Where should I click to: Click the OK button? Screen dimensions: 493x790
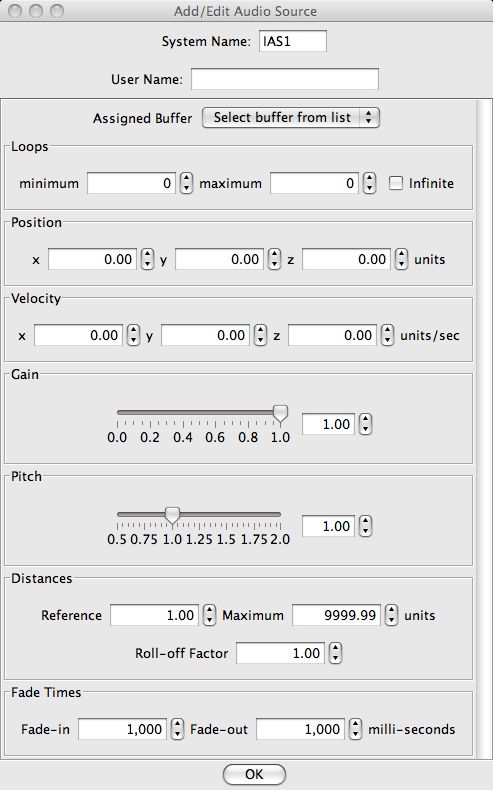click(x=254, y=774)
